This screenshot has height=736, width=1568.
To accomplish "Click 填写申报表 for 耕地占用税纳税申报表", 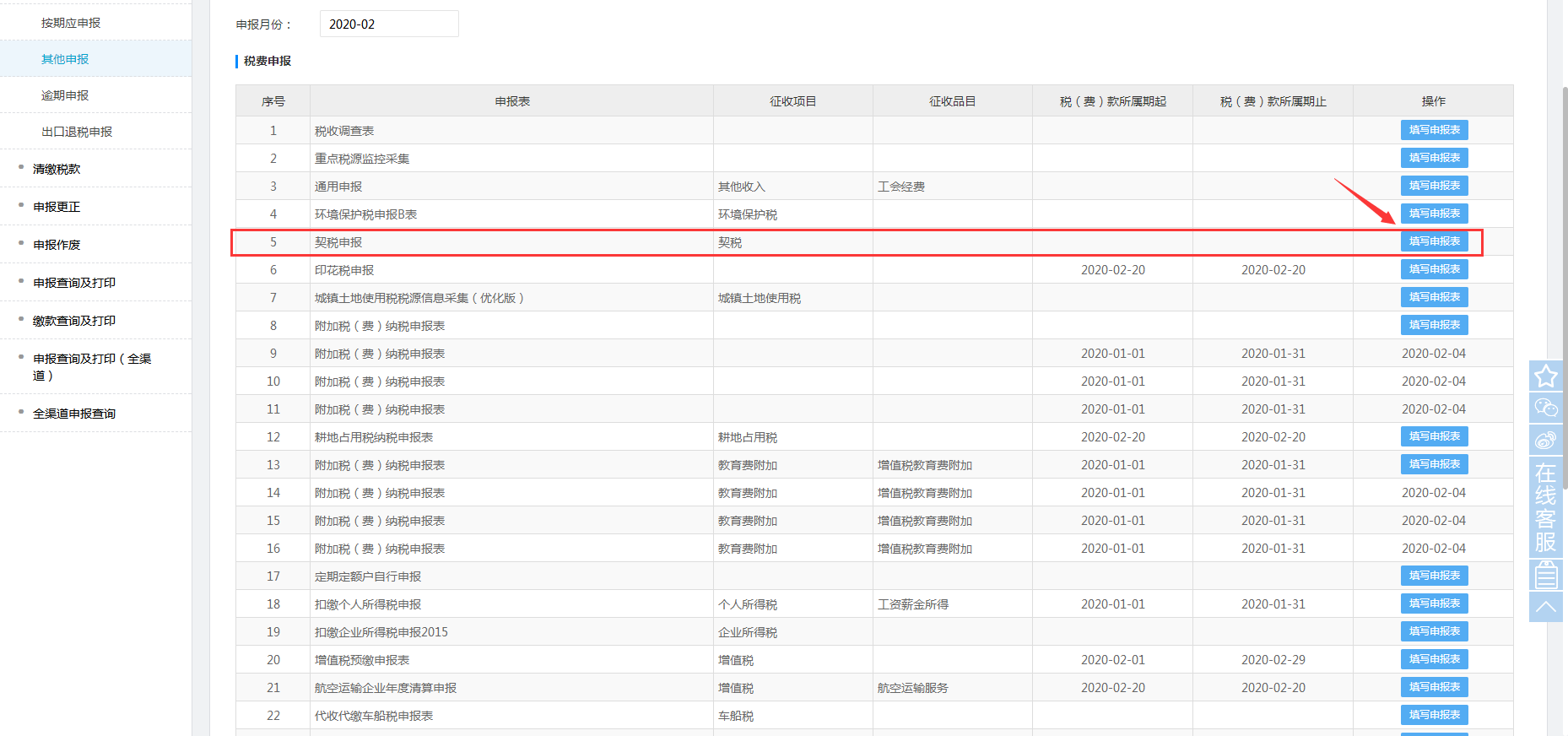I will coord(1434,436).
